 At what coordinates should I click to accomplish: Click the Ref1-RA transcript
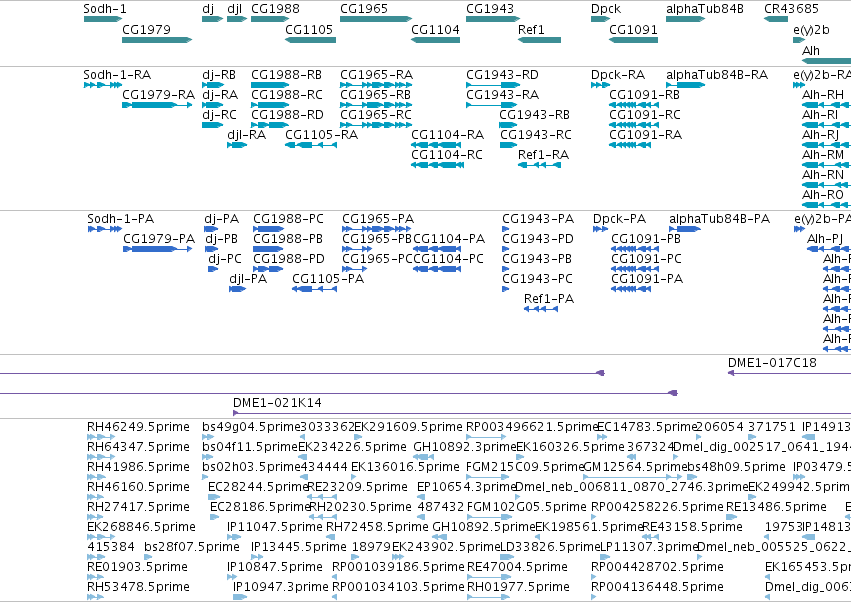539,165
